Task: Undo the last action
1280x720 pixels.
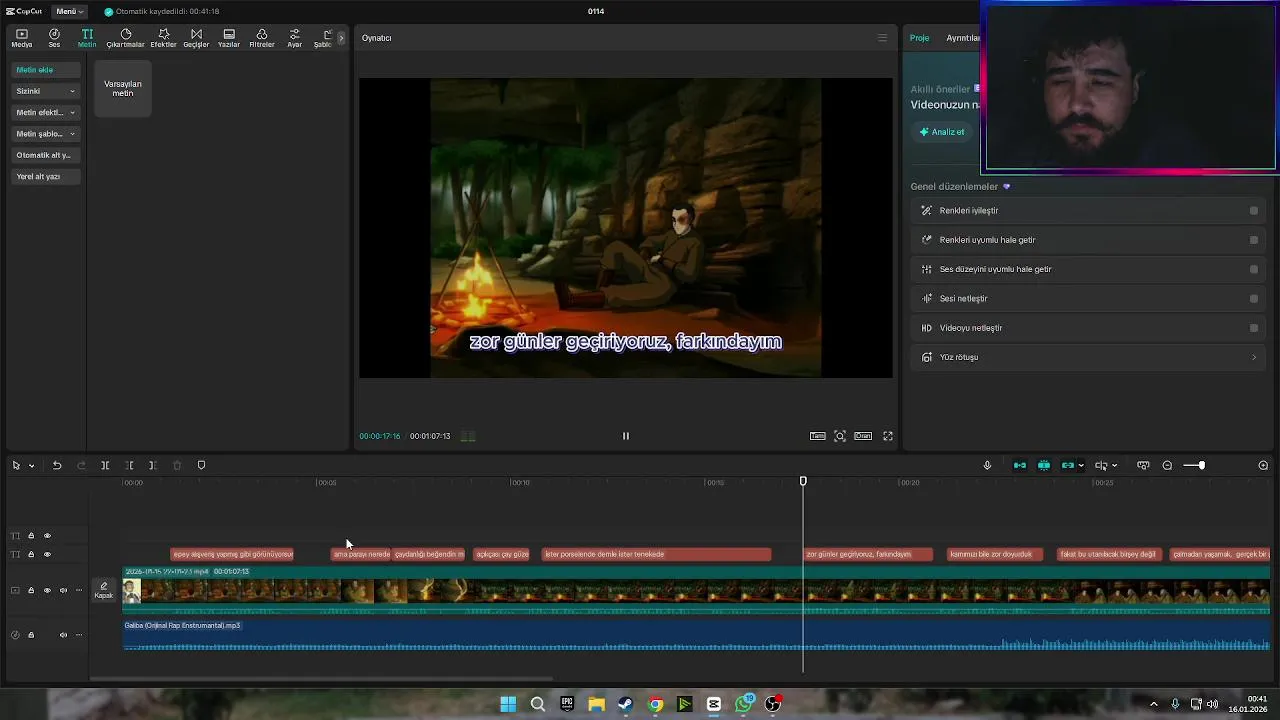Action: (x=57, y=465)
